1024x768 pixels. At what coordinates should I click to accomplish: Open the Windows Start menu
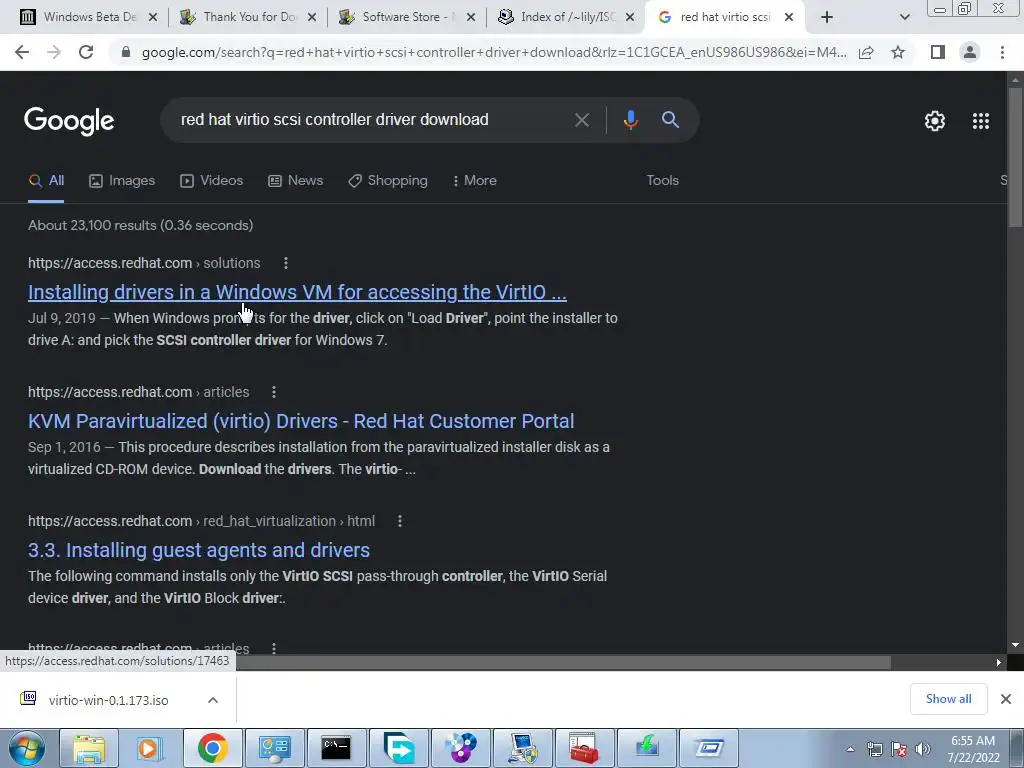[26, 748]
